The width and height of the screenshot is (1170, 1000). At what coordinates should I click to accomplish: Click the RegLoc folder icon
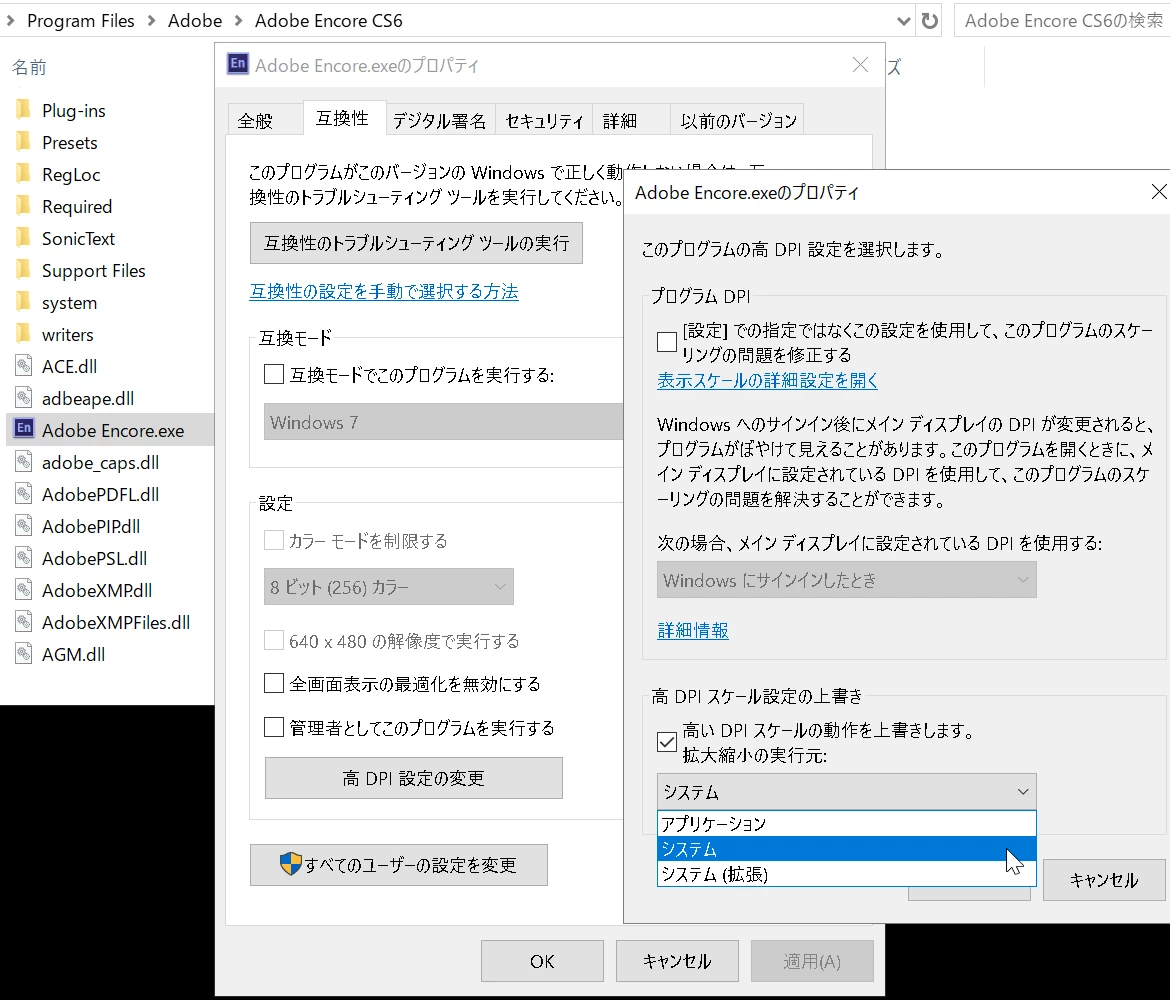point(24,174)
